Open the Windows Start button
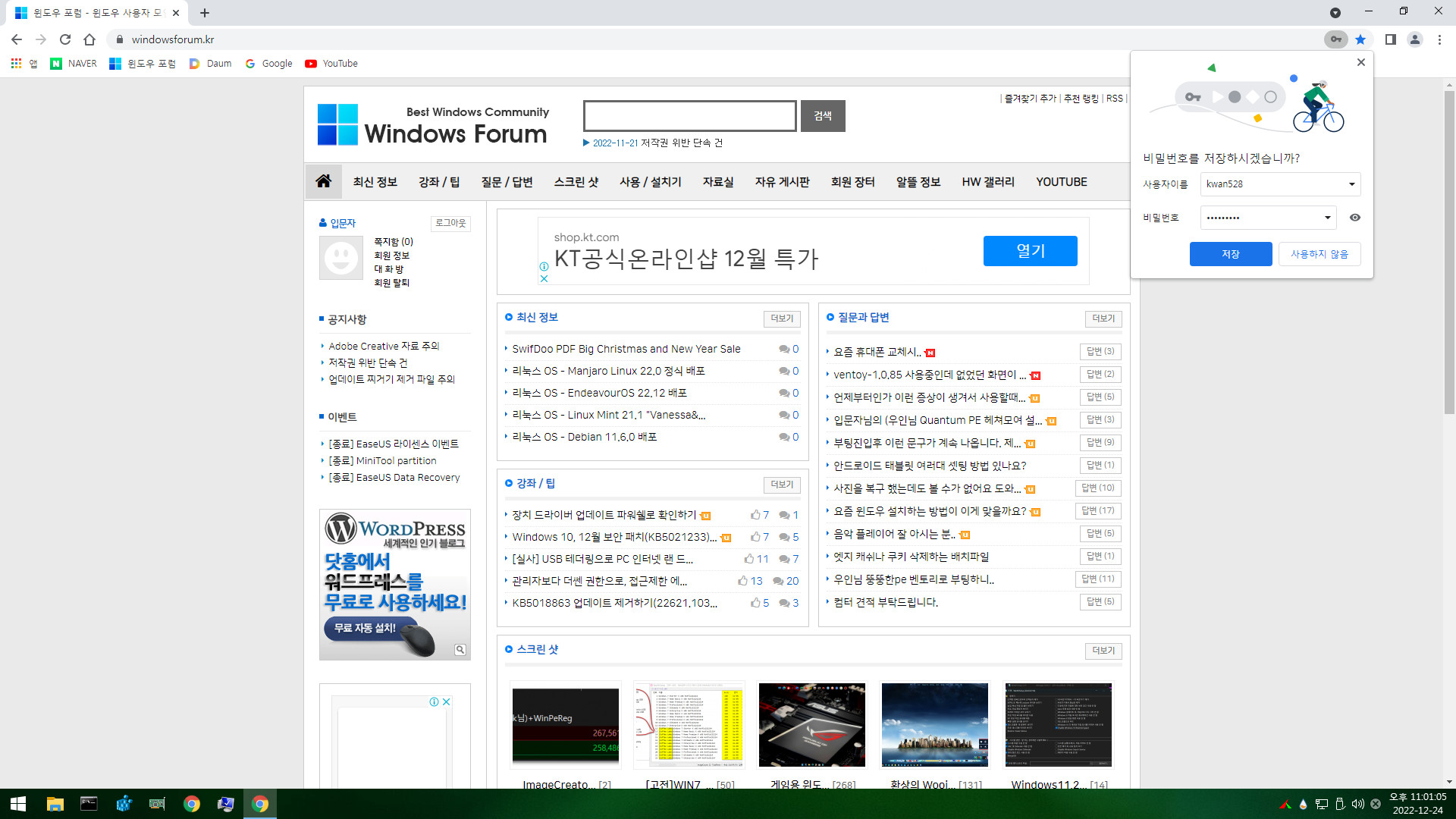This screenshot has width=1456, height=819. click(x=18, y=804)
